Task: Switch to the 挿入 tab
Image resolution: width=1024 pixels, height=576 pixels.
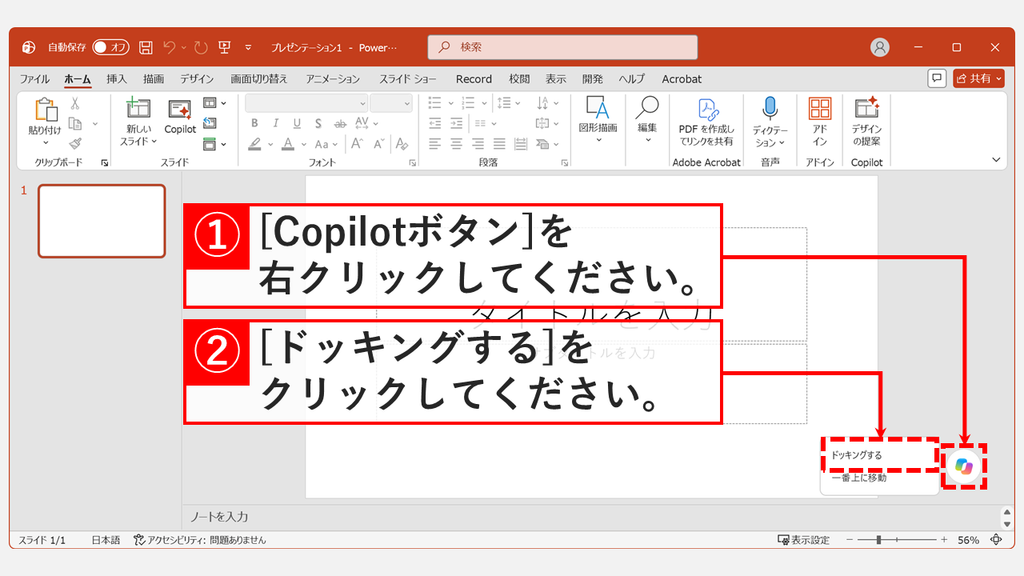Action: (x=116, y=79)
